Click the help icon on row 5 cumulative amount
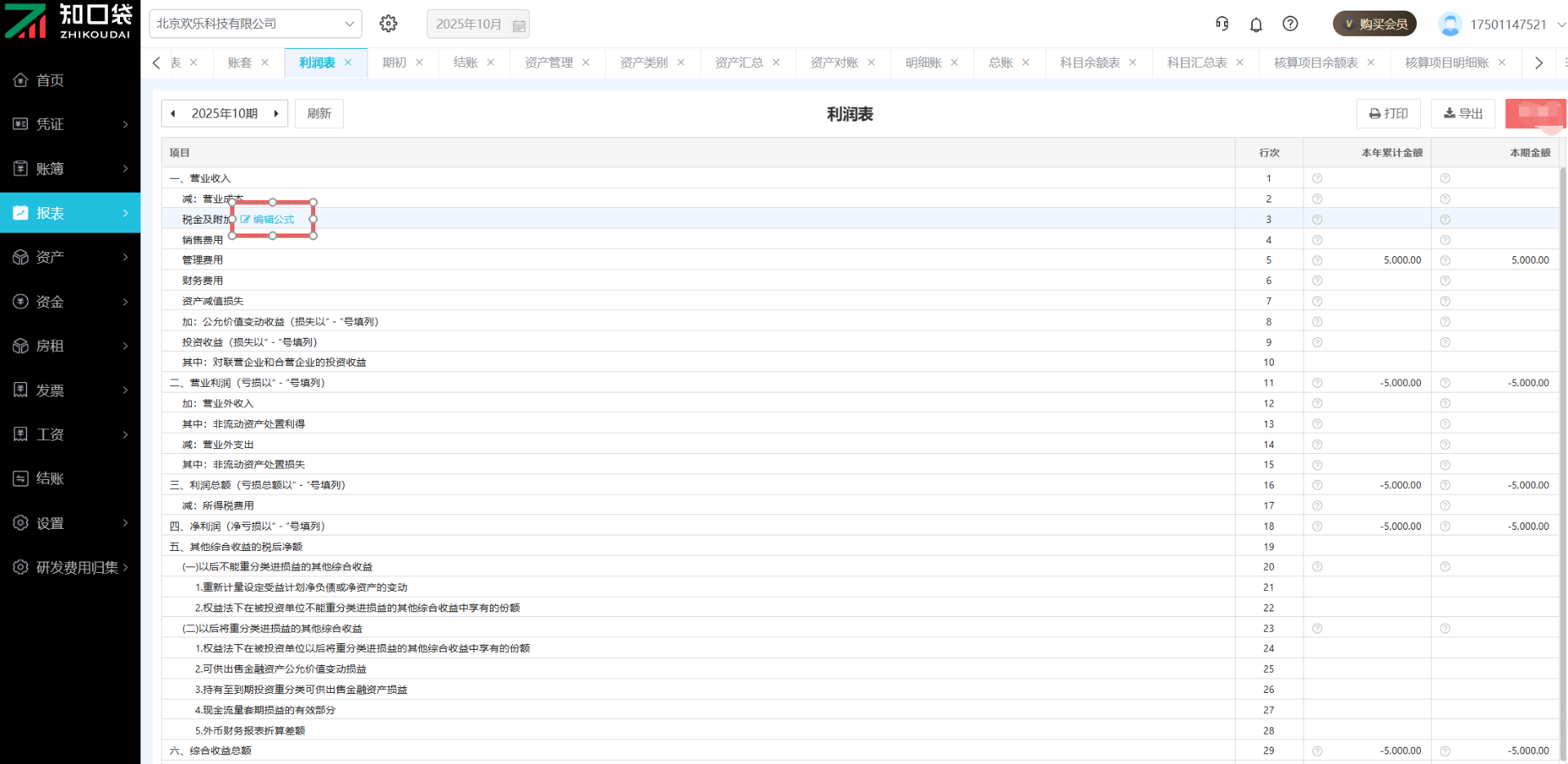 (x=1317, y=260)
